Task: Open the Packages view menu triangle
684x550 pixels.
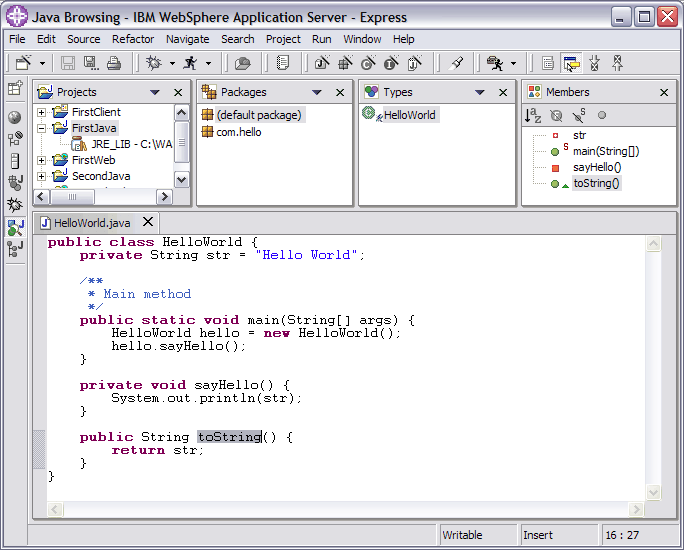Action: pyautogui.click(x=317, y=92)
